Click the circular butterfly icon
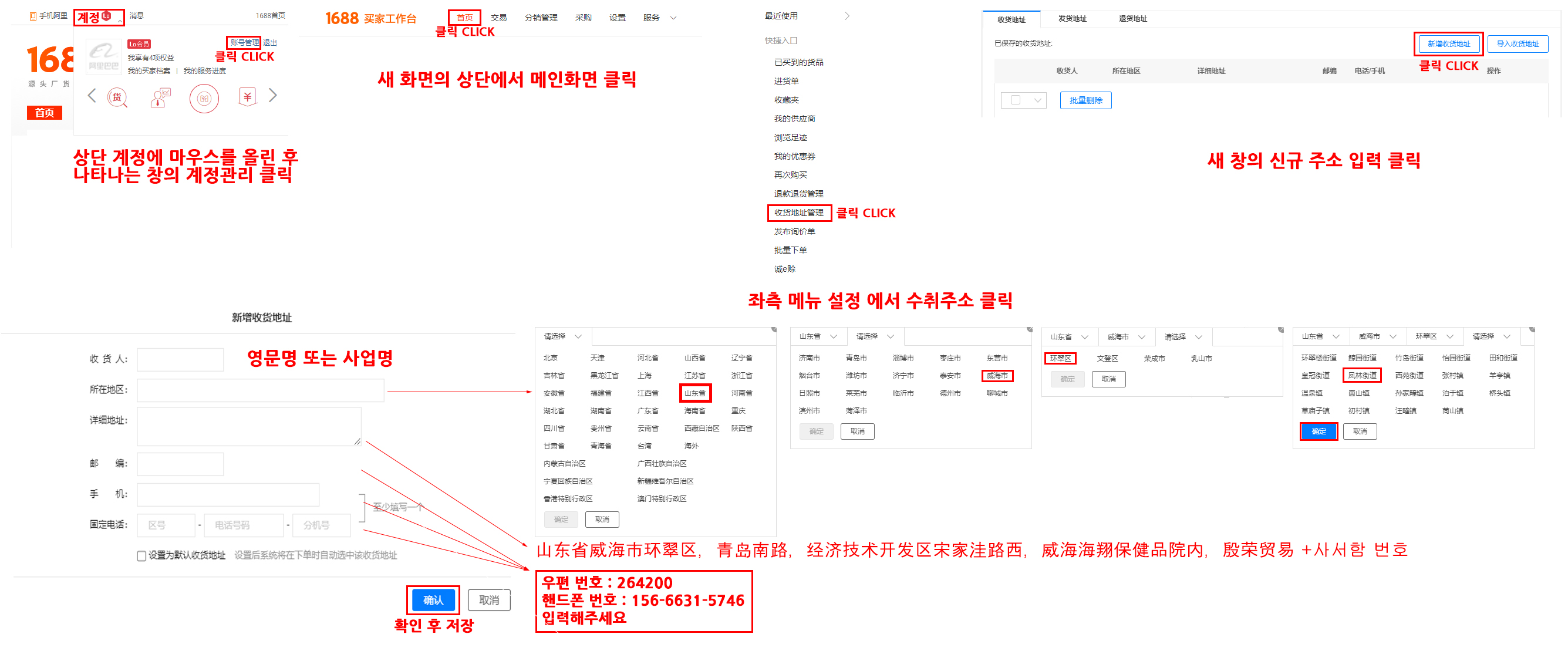Viewport: 1568px width, 661px height. tap(204, 97)
